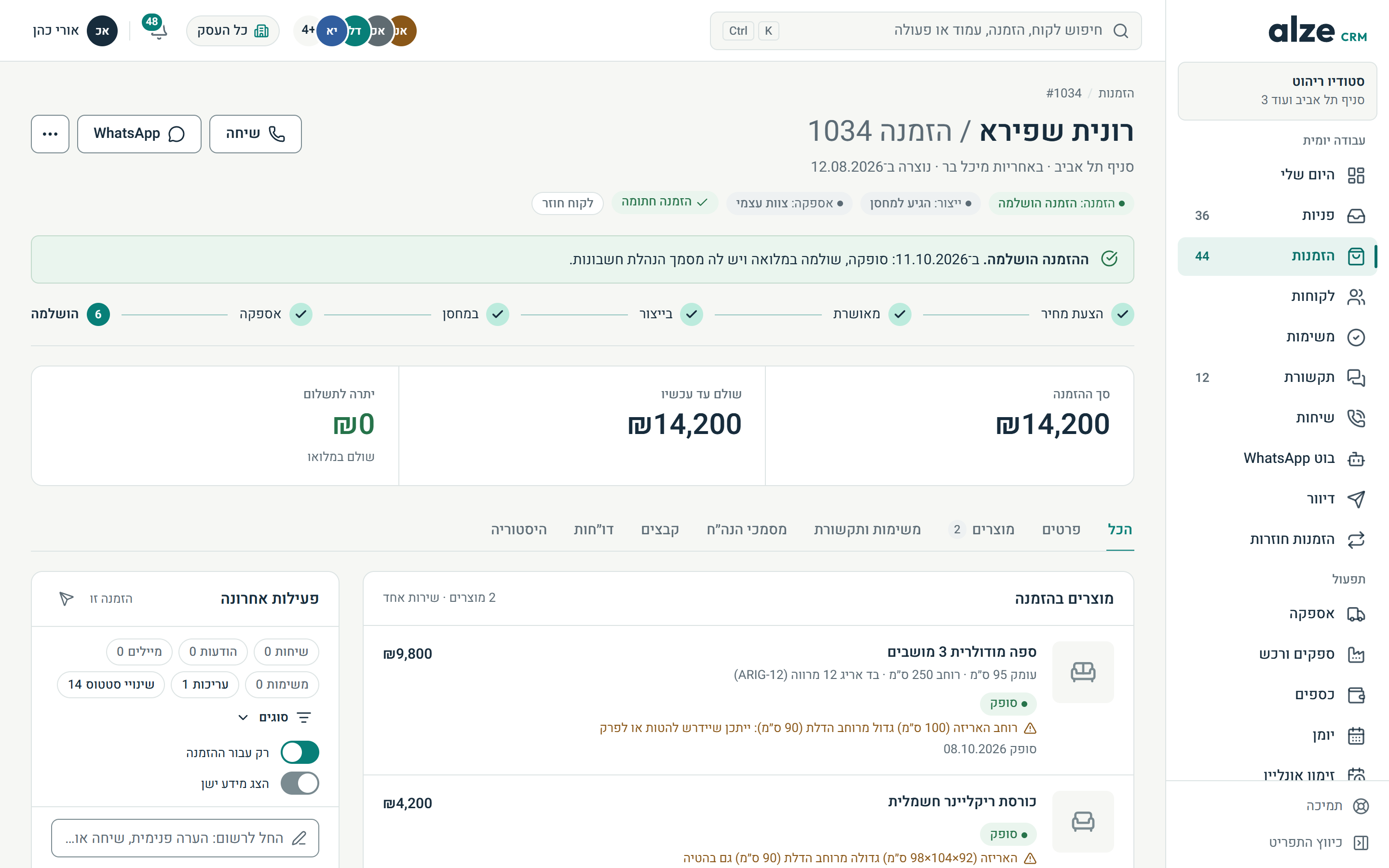The height and width of the screenshot is (868, 1389).
Task: Click the sofa thumbnail for ספה מודולרית
Action: (x=1082, y=672)
